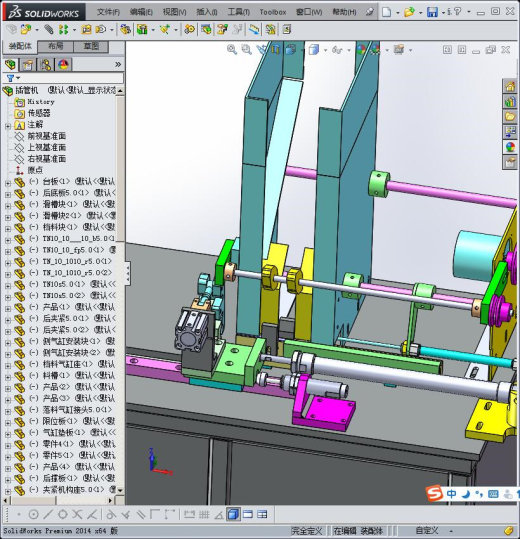Toggle the grid snap icon in bottom toolbar
The width and height of the screenshot is (520, 539).
pos(204,514)
